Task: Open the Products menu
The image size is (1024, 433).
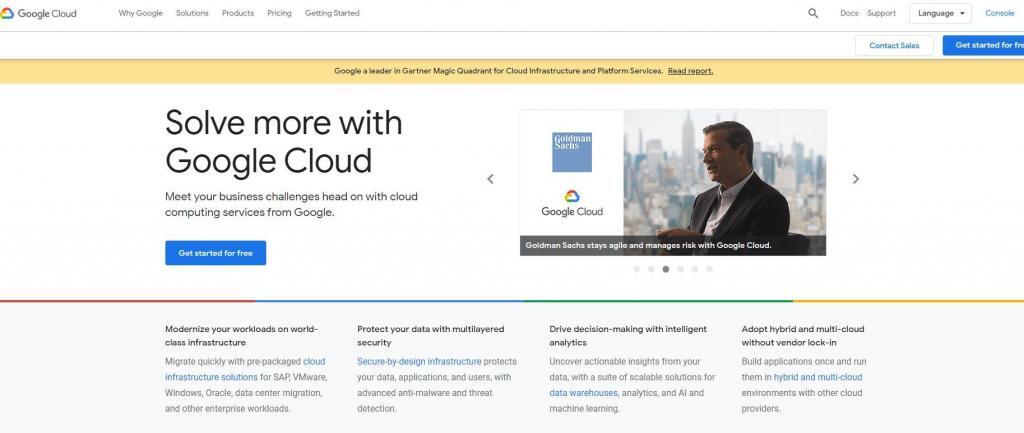Action: [x=237, y=13]
